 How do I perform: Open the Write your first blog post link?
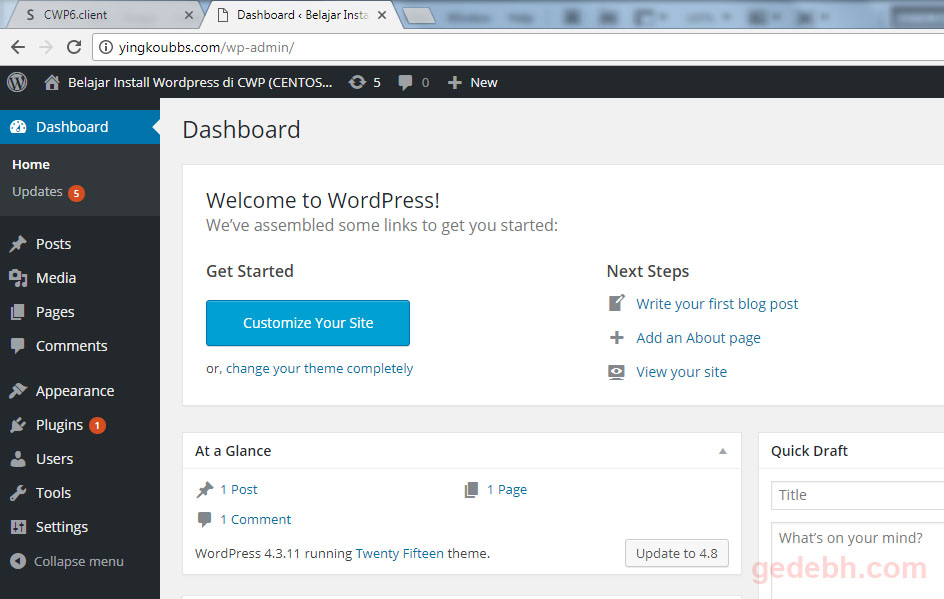point(717,303)
